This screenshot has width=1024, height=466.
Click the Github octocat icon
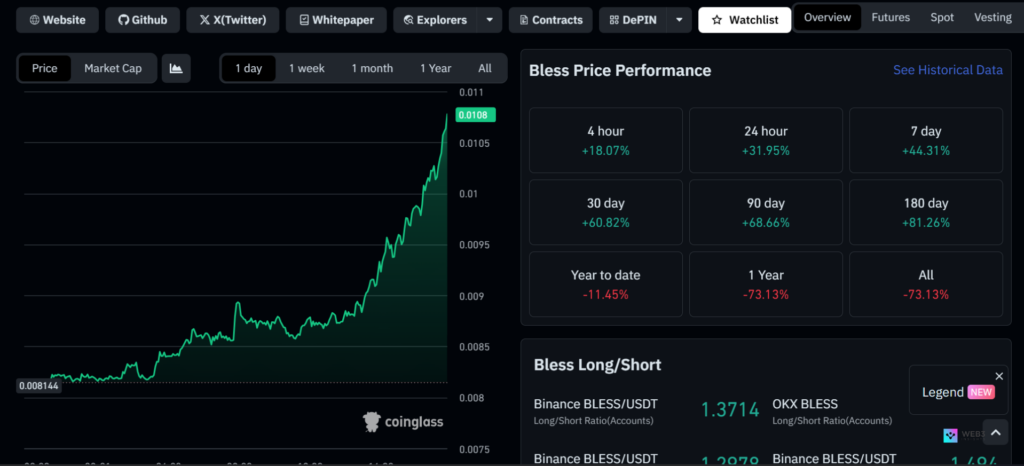click(x=123, y=20)
